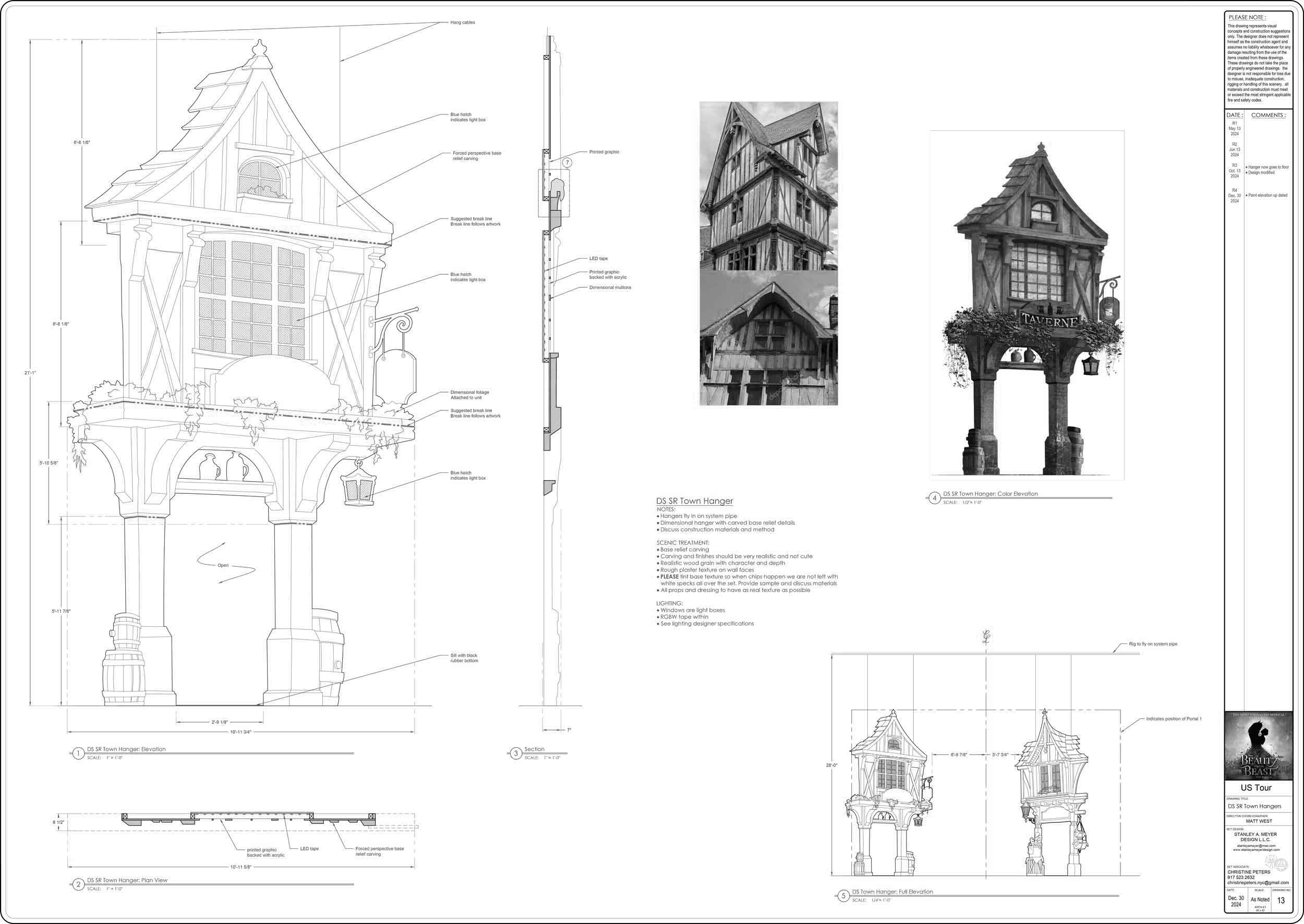1304x924 pixels.
Task: Select the upper timber house reference photo
Action: (x=768, y=186)
